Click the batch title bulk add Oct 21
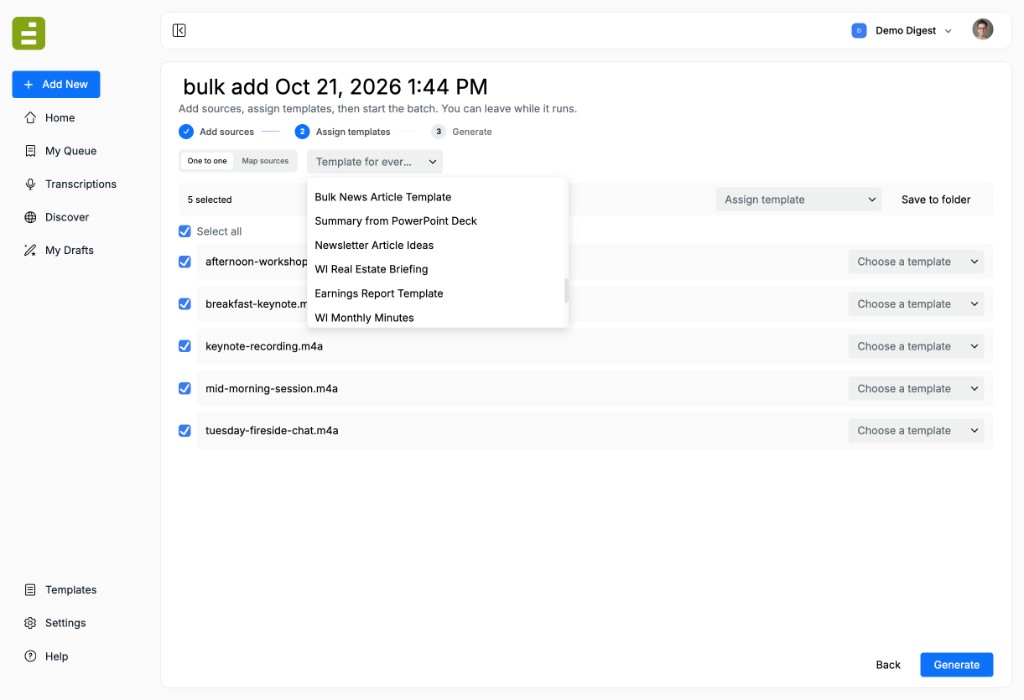The image size is (1024, 700). pyautogui.click(x=335, y=87)
